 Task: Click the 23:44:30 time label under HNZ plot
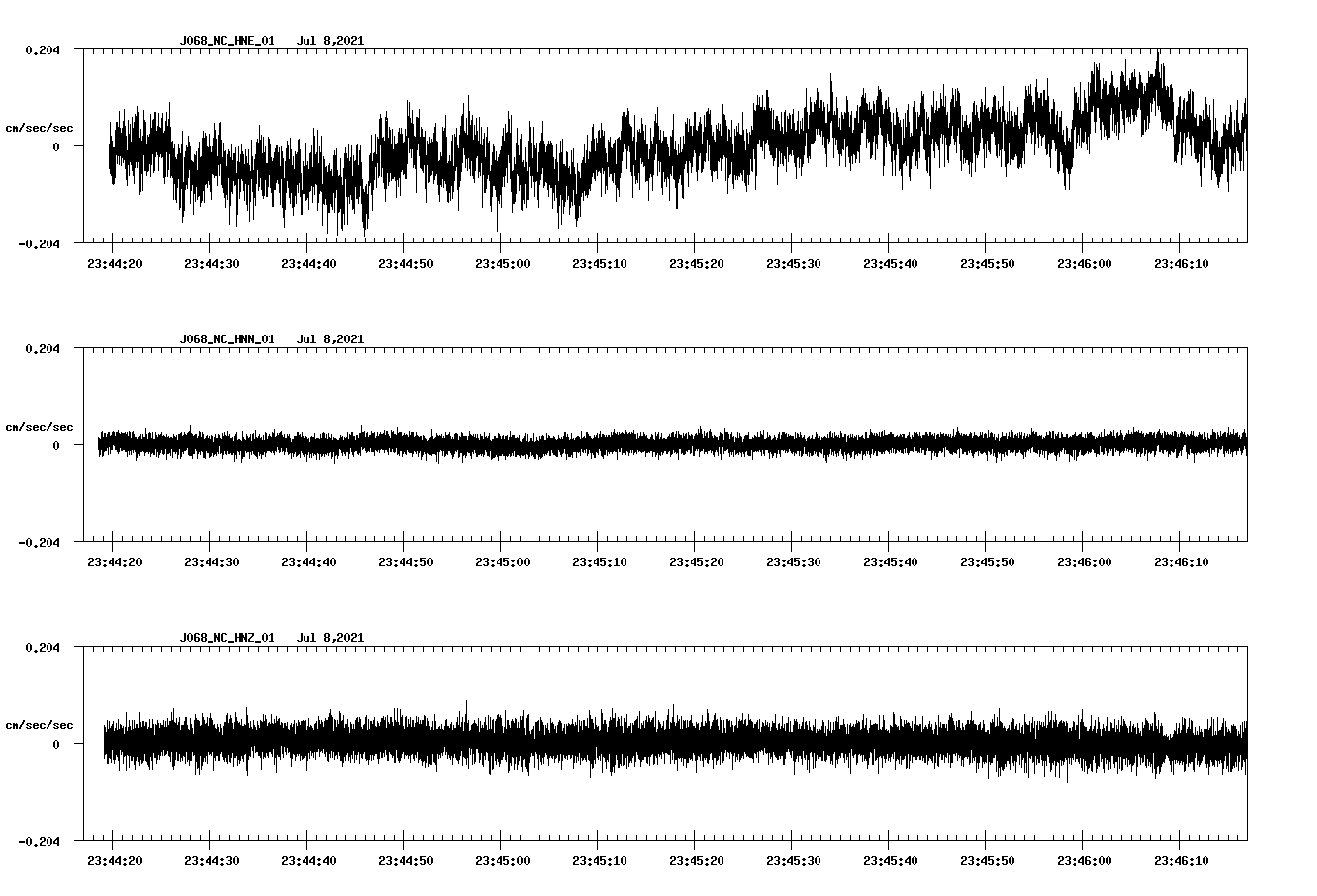pos(211,861)
